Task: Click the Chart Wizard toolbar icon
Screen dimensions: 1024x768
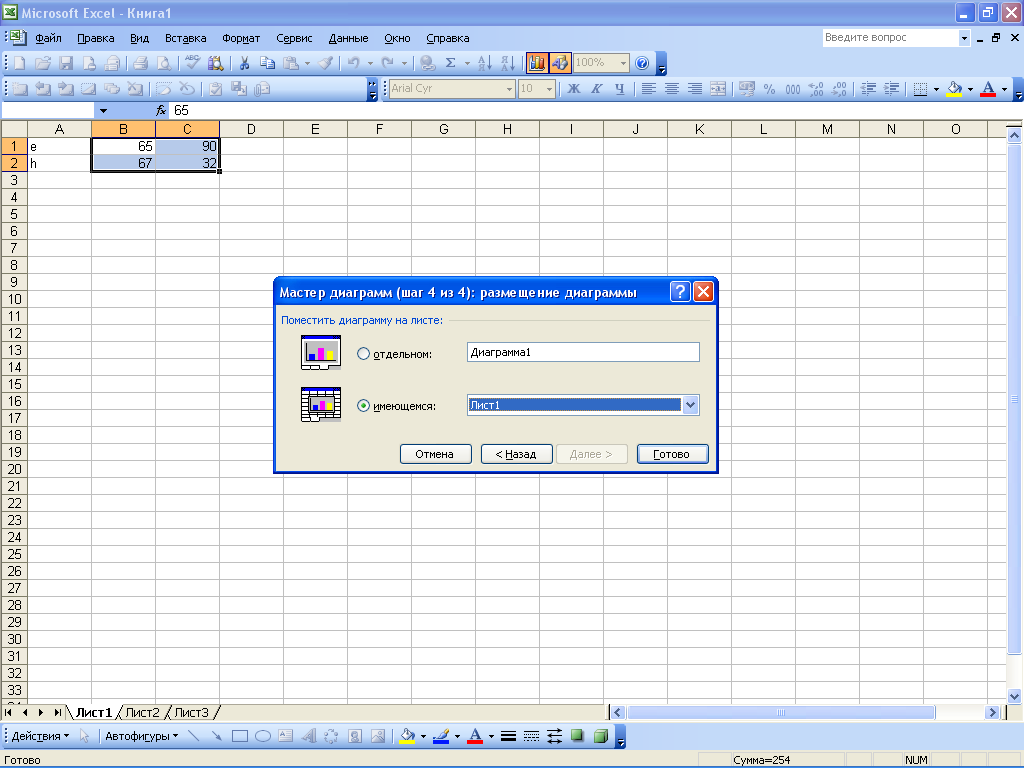Action: pyautogui.click(x=537, y=63)
